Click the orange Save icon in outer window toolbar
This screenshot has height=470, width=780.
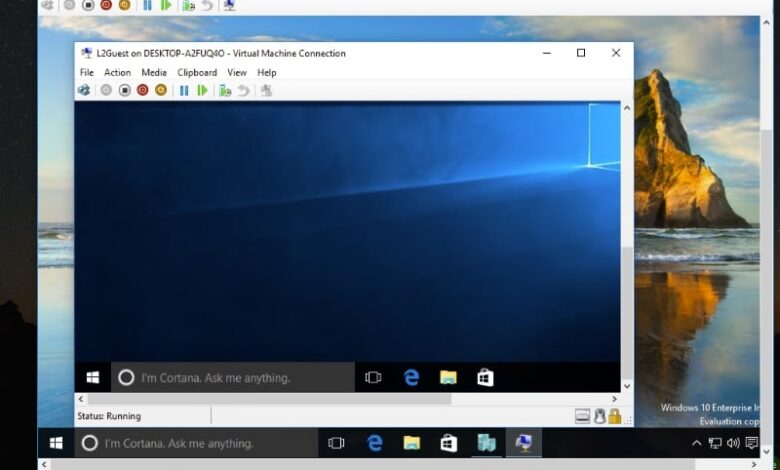[x=124, y=5]
